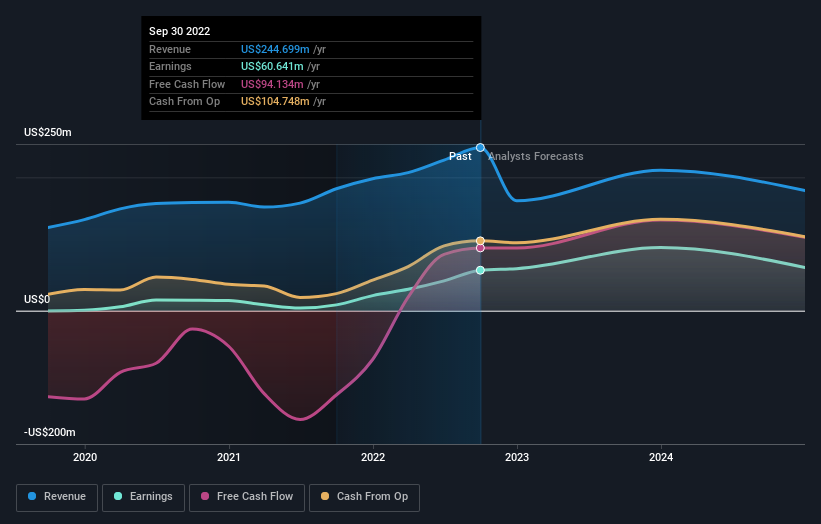The width and height of the screenshot is (821, 524).
Task: Toggle the Earnings legend button
Action: pyautogui.click(x=143, y=497)
